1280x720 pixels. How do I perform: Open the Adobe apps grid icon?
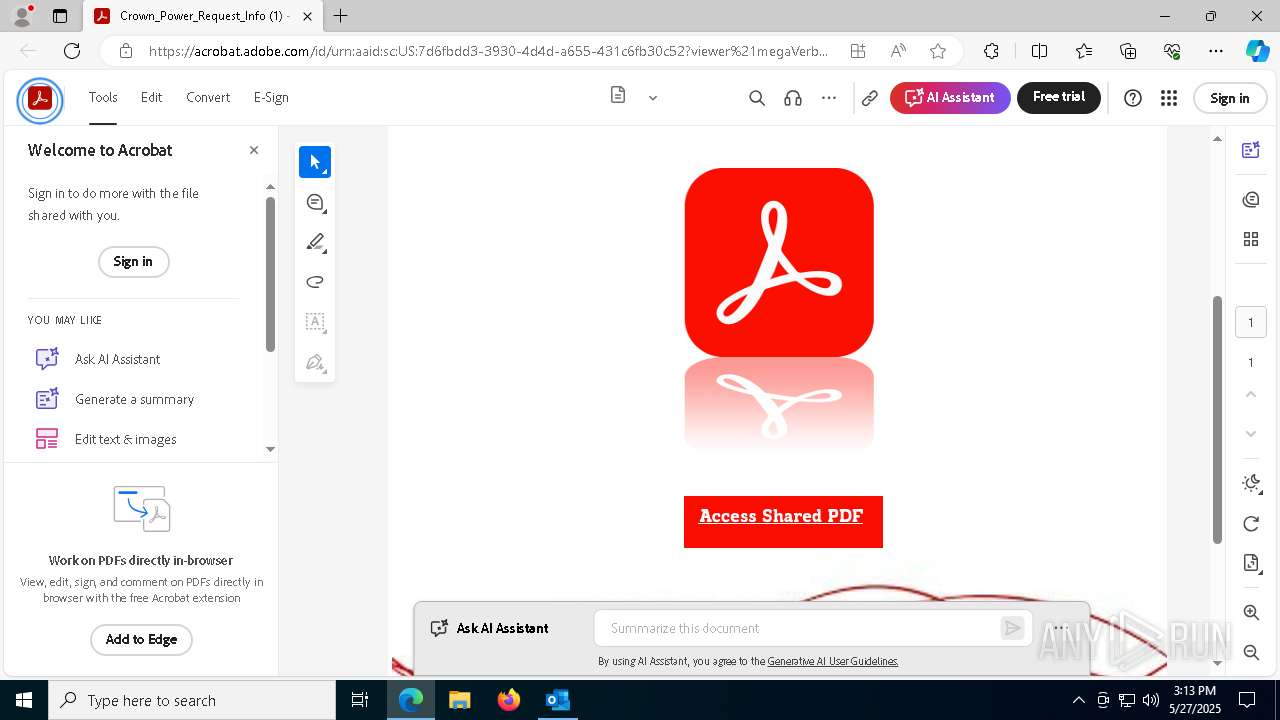1169,98
